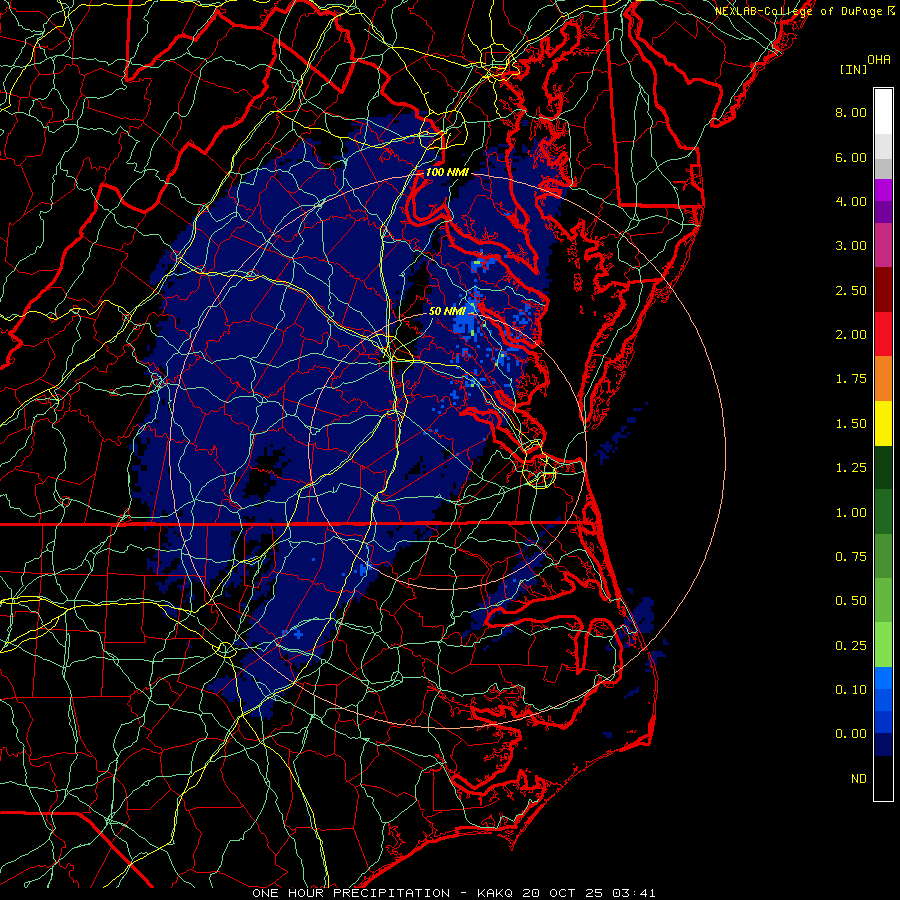Click the 1.25 legend value
900x900 pixels.
coord(851,468)
